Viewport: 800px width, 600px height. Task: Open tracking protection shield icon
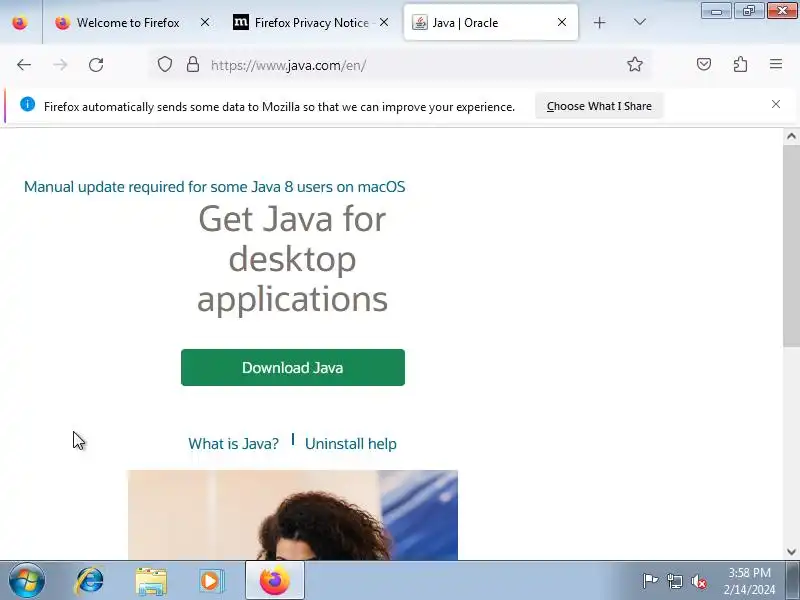tap(164, 65)
